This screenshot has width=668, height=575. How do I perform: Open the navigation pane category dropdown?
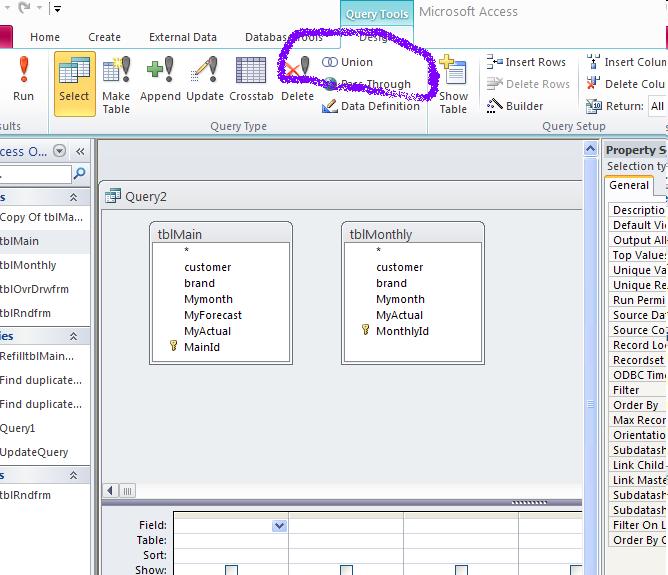pos(60,151)
